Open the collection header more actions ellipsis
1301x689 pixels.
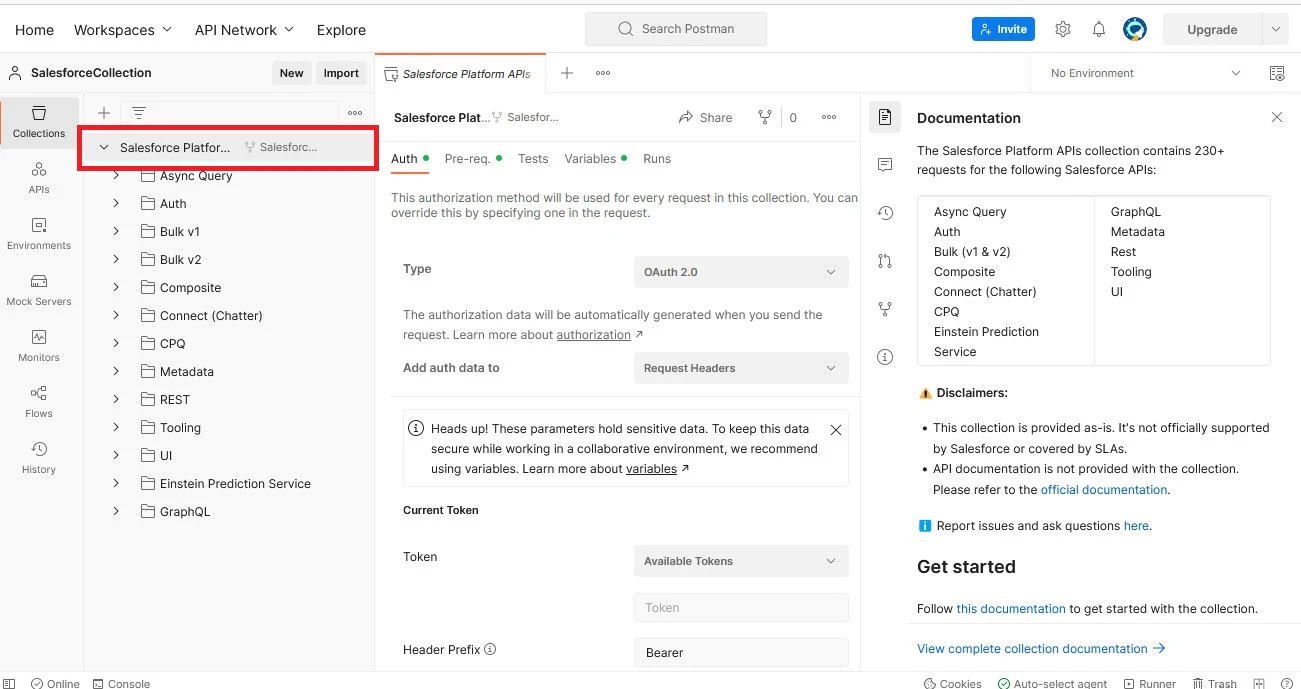(829, 117)
